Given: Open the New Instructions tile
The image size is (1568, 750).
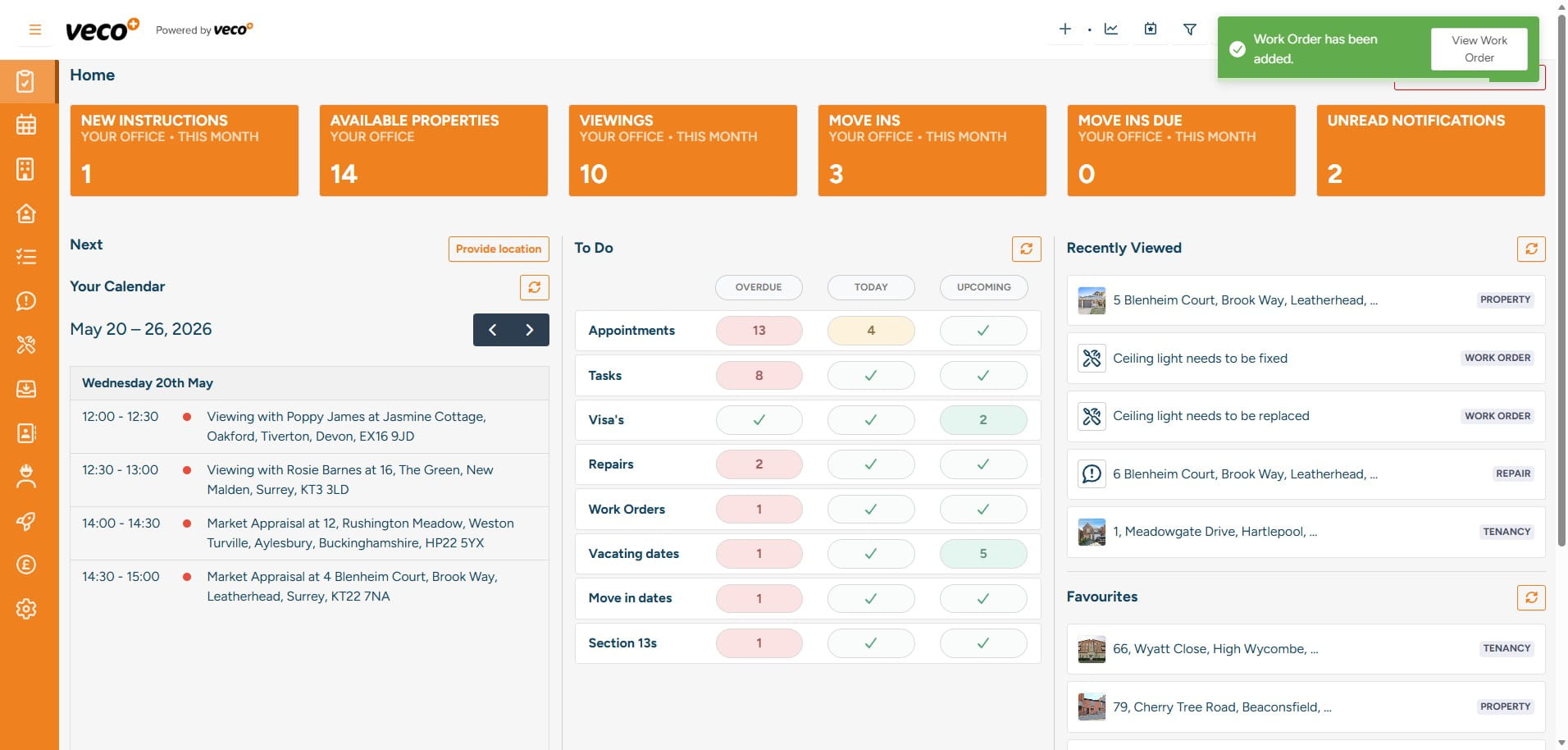Looking at the screenshot, I should click(185, 150).
